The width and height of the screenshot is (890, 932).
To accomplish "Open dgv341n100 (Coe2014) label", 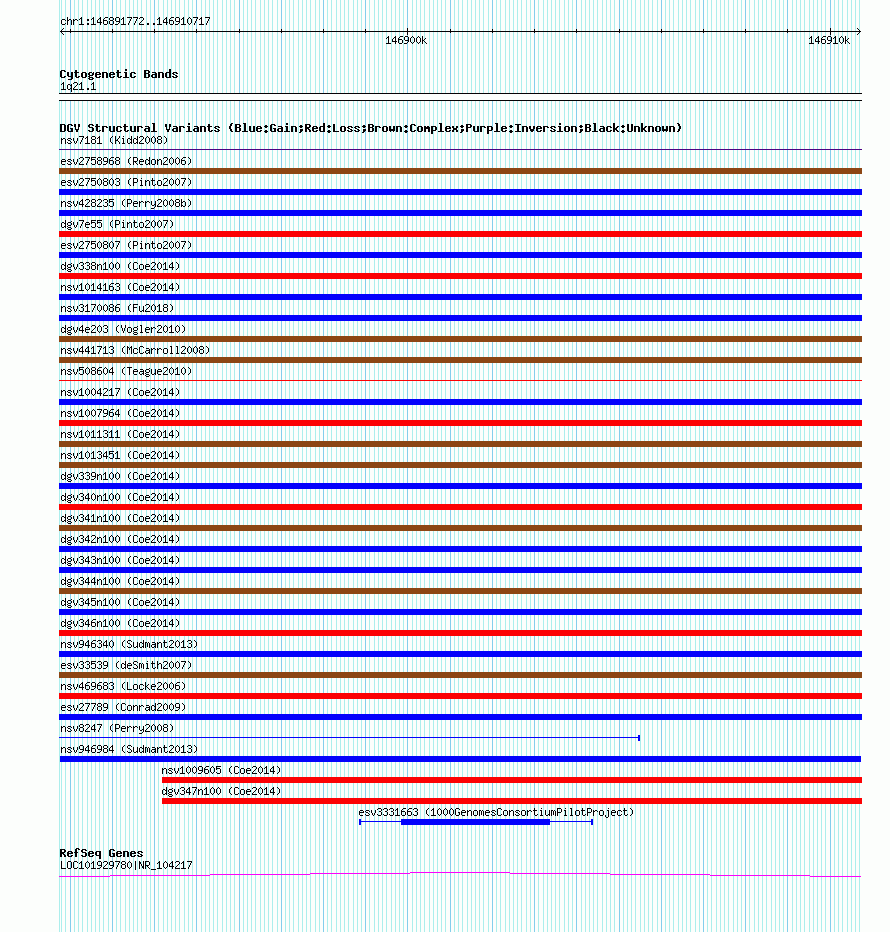I will (120, 518).
